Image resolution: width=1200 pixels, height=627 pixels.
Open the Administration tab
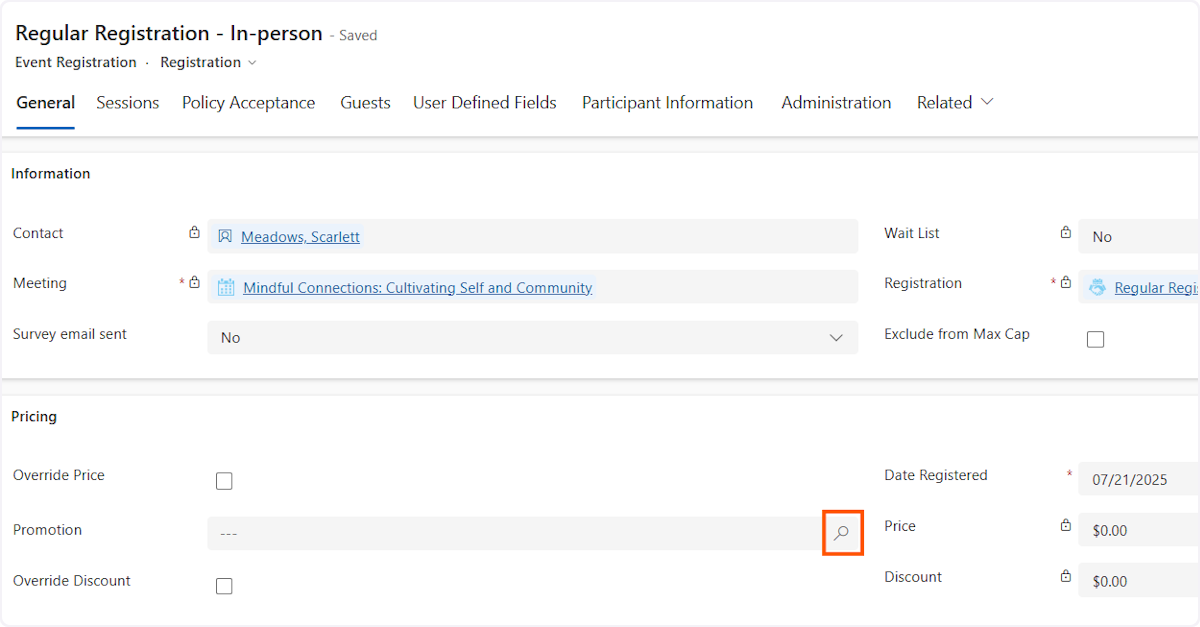tap(836, 102)
